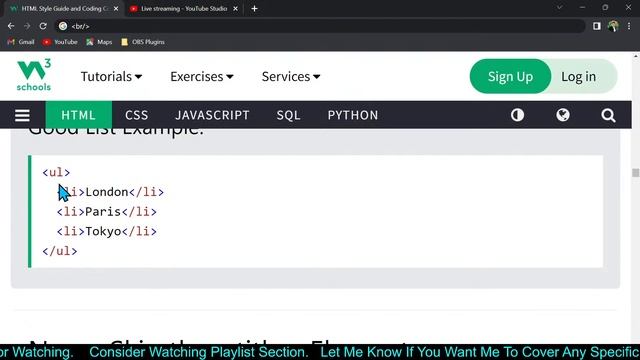Click the closing </ul> tag text

tap(60, 251)
